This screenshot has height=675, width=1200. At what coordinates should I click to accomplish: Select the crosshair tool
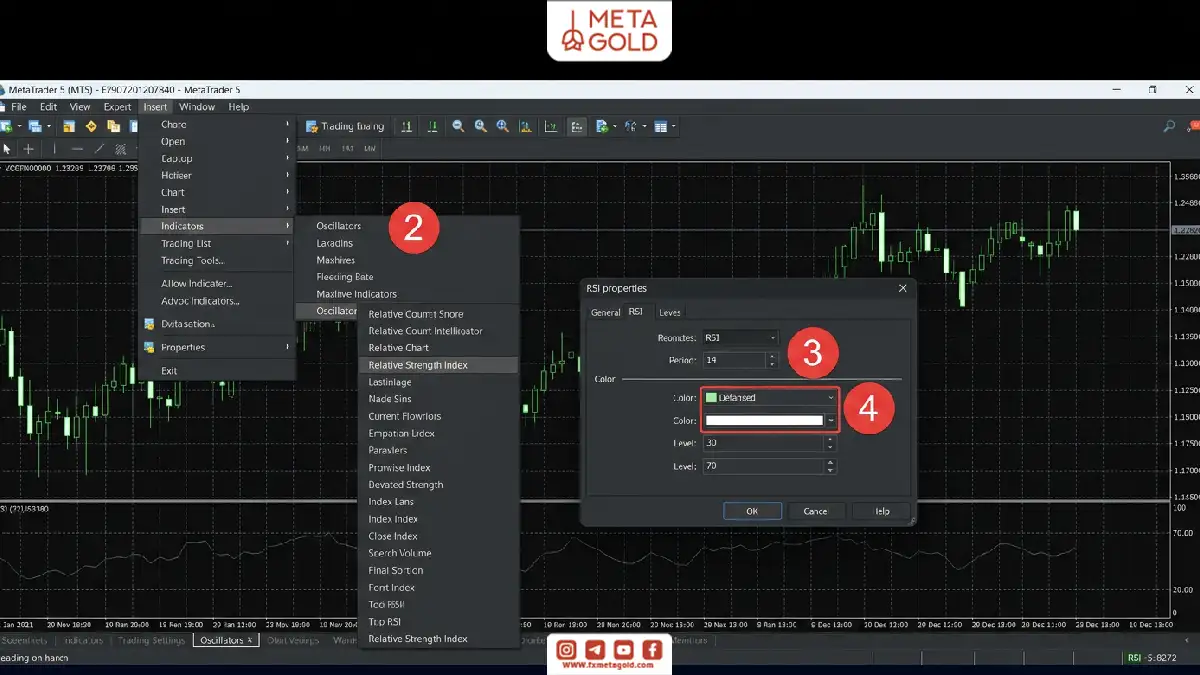[29, 149]
